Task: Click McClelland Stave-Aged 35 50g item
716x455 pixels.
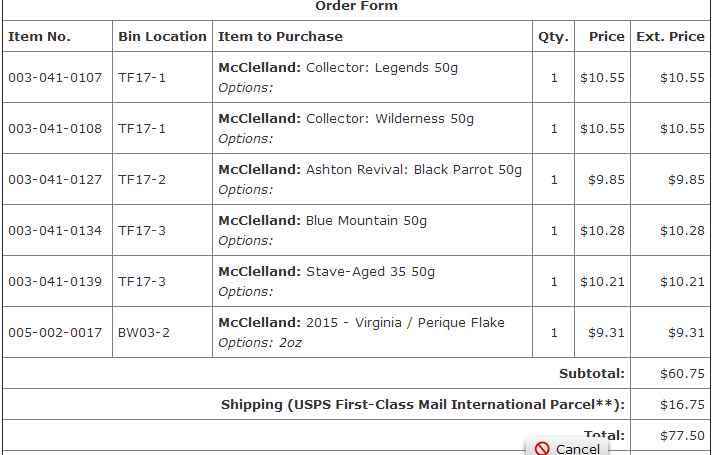Action: pos(326,272)
